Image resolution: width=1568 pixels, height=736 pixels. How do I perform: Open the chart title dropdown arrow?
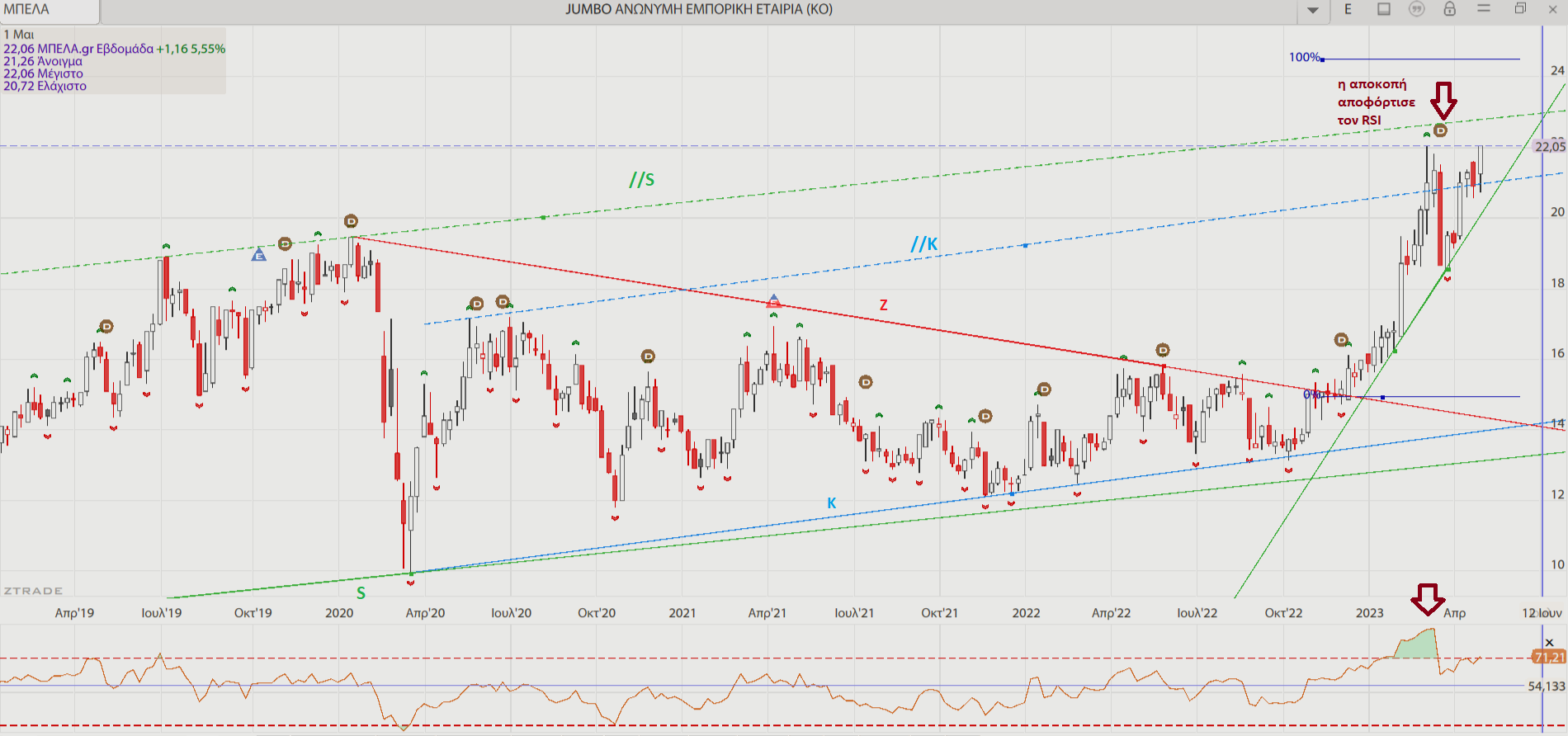point(1313,11)
